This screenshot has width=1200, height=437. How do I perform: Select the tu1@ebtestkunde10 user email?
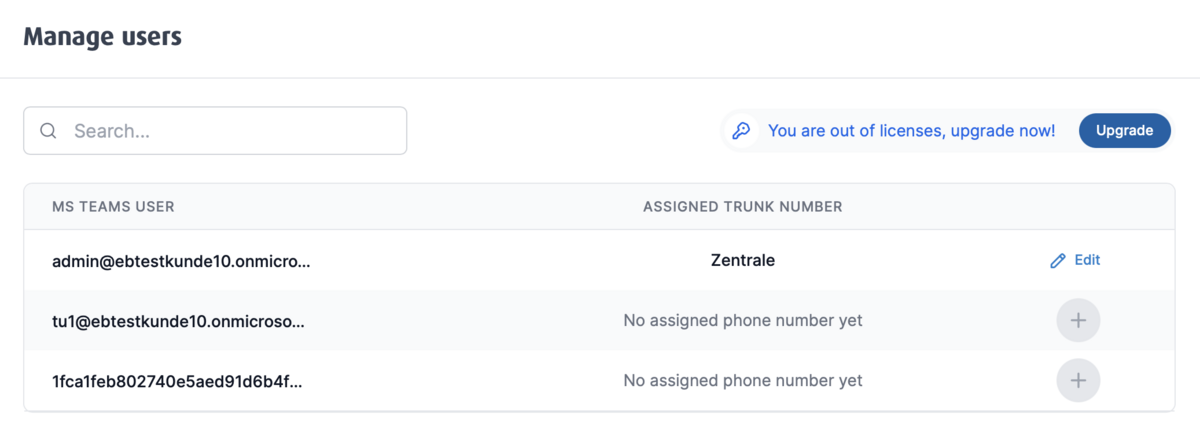[178, 321]
